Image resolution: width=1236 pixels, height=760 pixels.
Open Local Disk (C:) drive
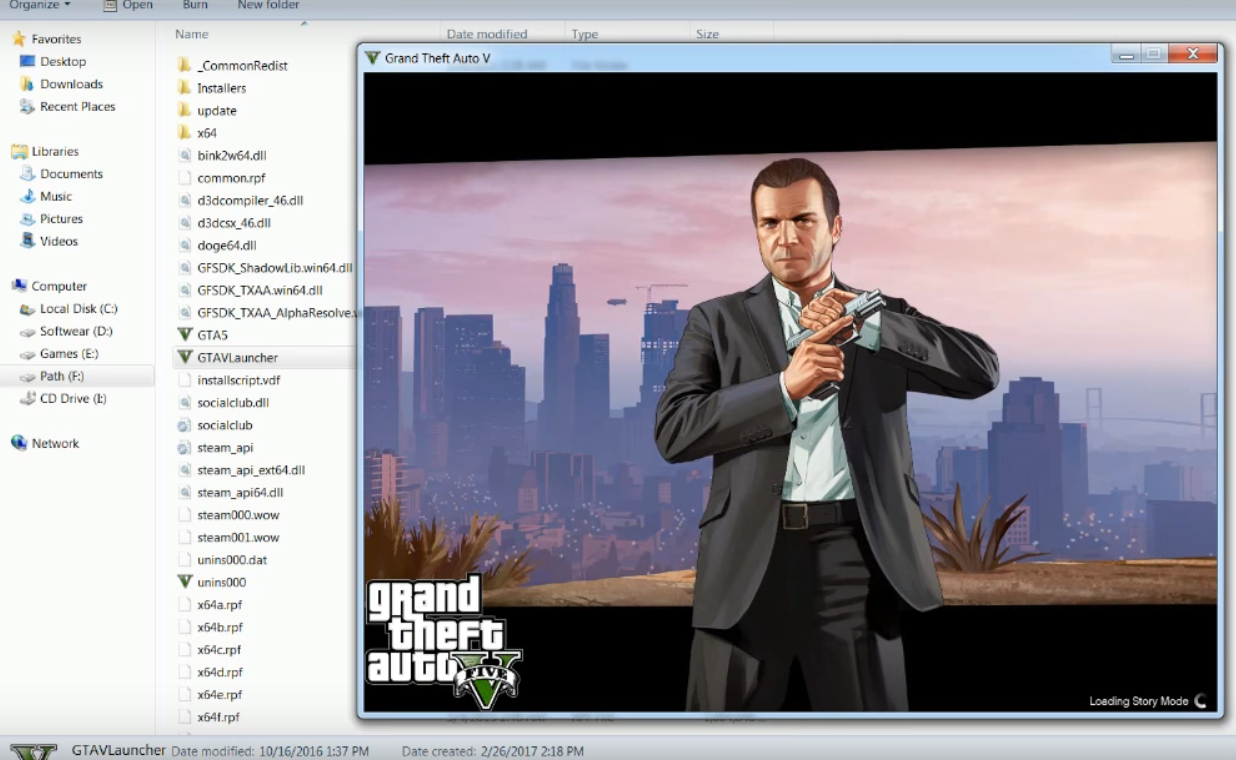tap(79, 309)
